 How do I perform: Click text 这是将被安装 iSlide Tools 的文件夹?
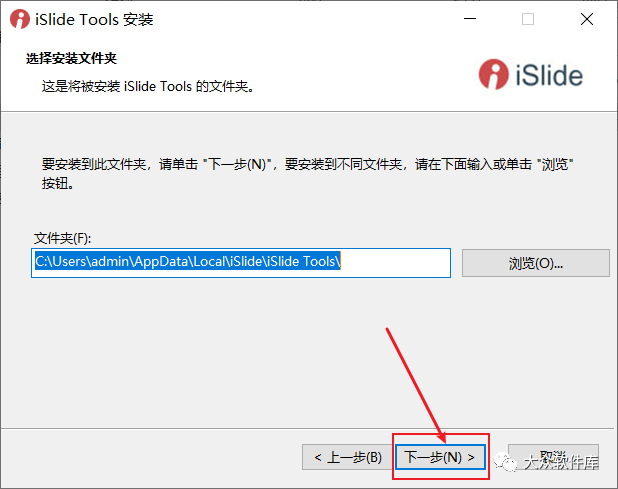pos(148,86)
